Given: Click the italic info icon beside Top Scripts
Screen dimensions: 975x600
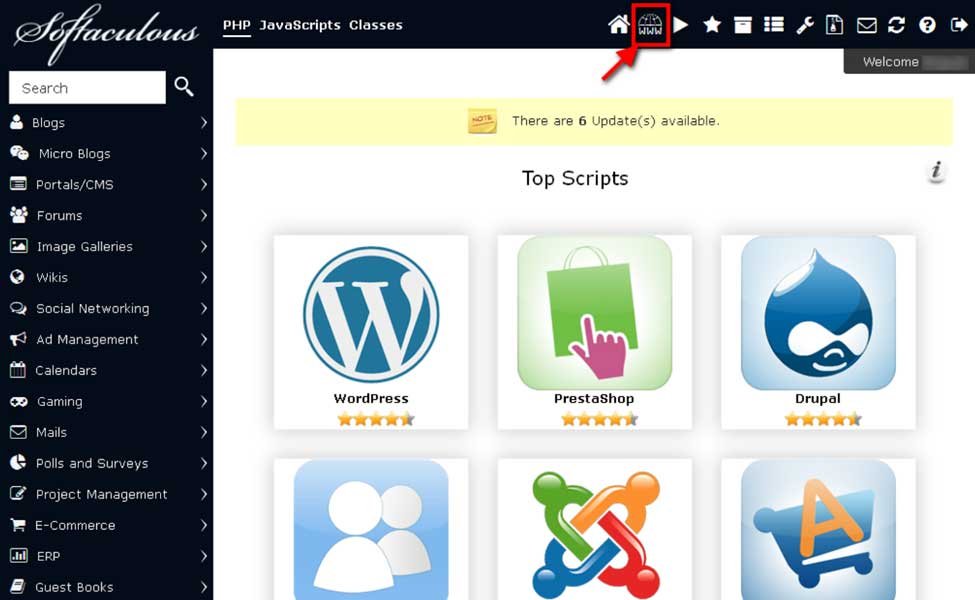Looking at the screenshot, I should [x=936, y=170].
